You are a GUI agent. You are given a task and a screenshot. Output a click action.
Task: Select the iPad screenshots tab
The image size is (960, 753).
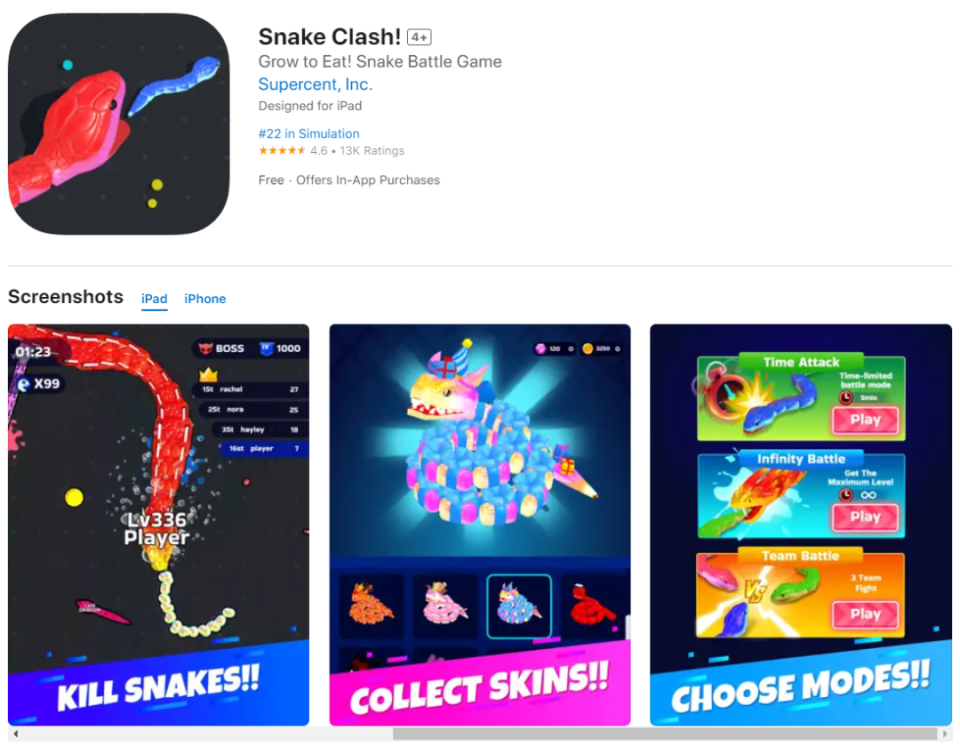(154, 299)
